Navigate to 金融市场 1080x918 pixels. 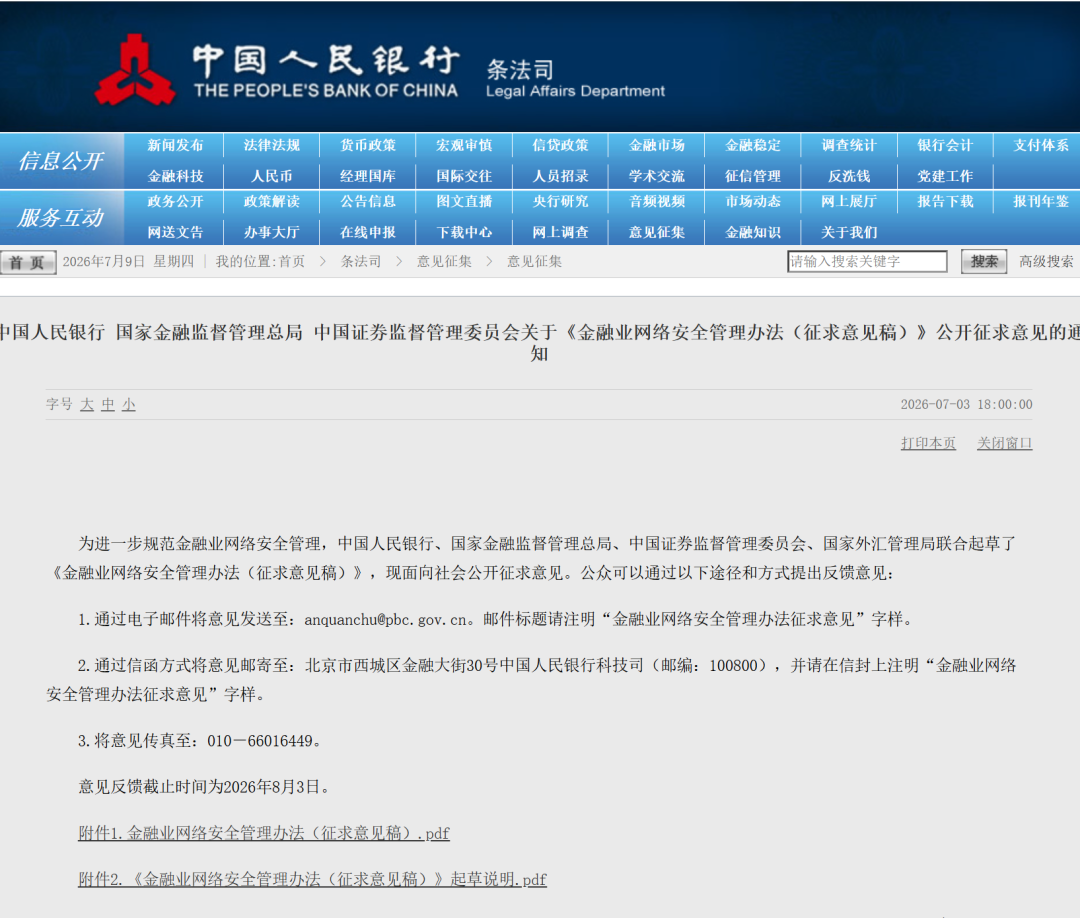[656, 145]
